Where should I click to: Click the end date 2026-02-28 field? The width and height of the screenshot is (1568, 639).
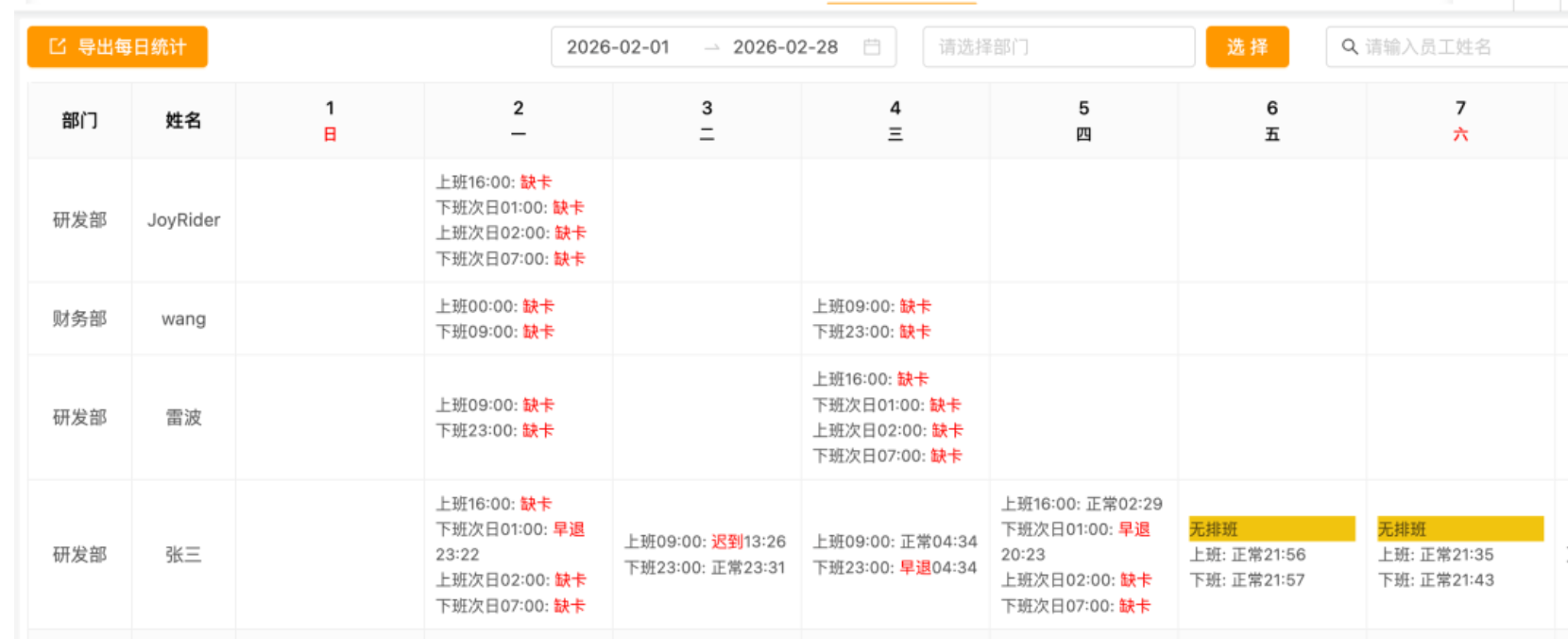pyautogui.click(x=785, y=46)
